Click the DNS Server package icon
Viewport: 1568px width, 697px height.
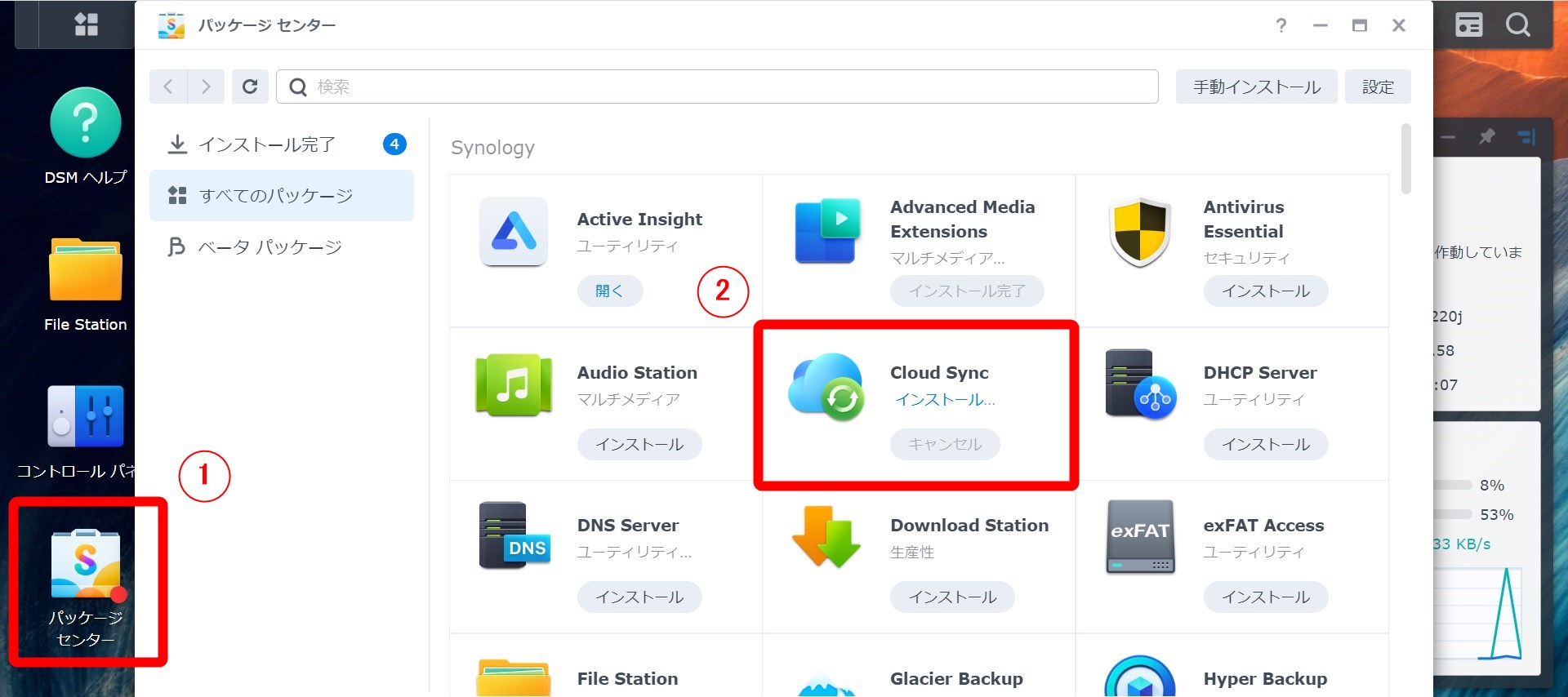click(x=514, y=536)
